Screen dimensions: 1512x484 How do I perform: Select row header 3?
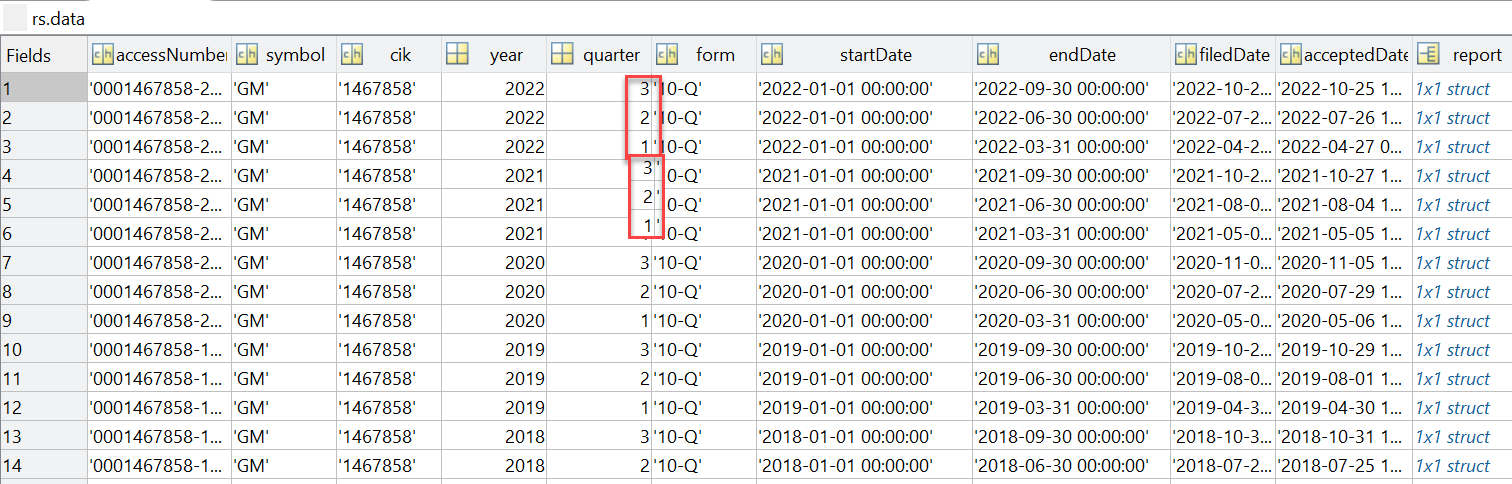(x=43, y=146)
